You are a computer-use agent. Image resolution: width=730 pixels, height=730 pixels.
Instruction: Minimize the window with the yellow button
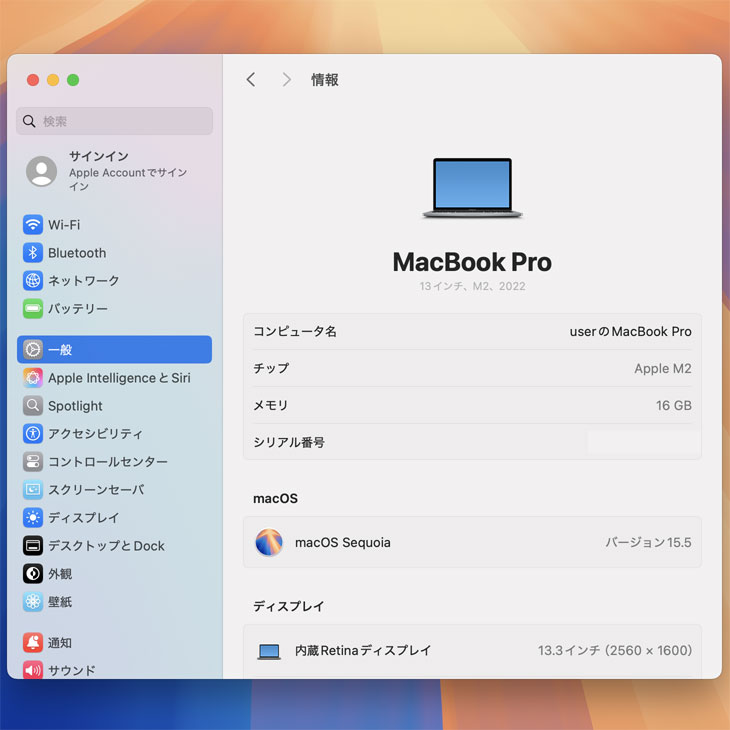click(53, 80)
